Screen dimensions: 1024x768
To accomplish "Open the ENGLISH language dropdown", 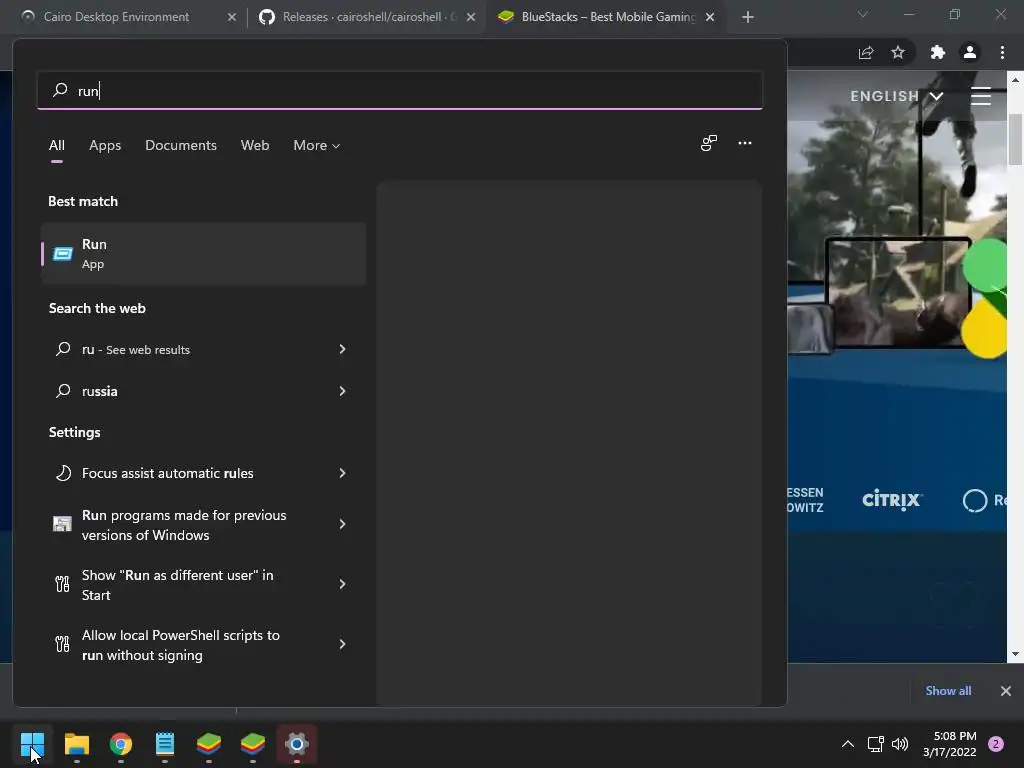I will click(897, 96).
